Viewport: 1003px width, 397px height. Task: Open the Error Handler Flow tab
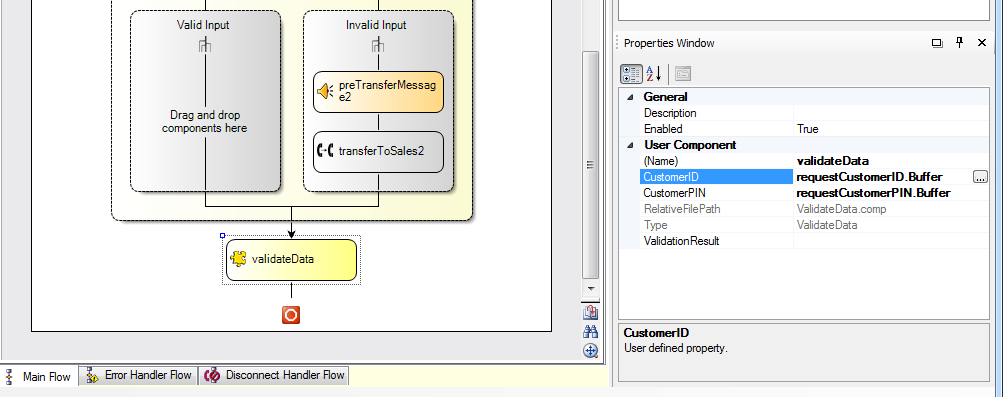139,375
